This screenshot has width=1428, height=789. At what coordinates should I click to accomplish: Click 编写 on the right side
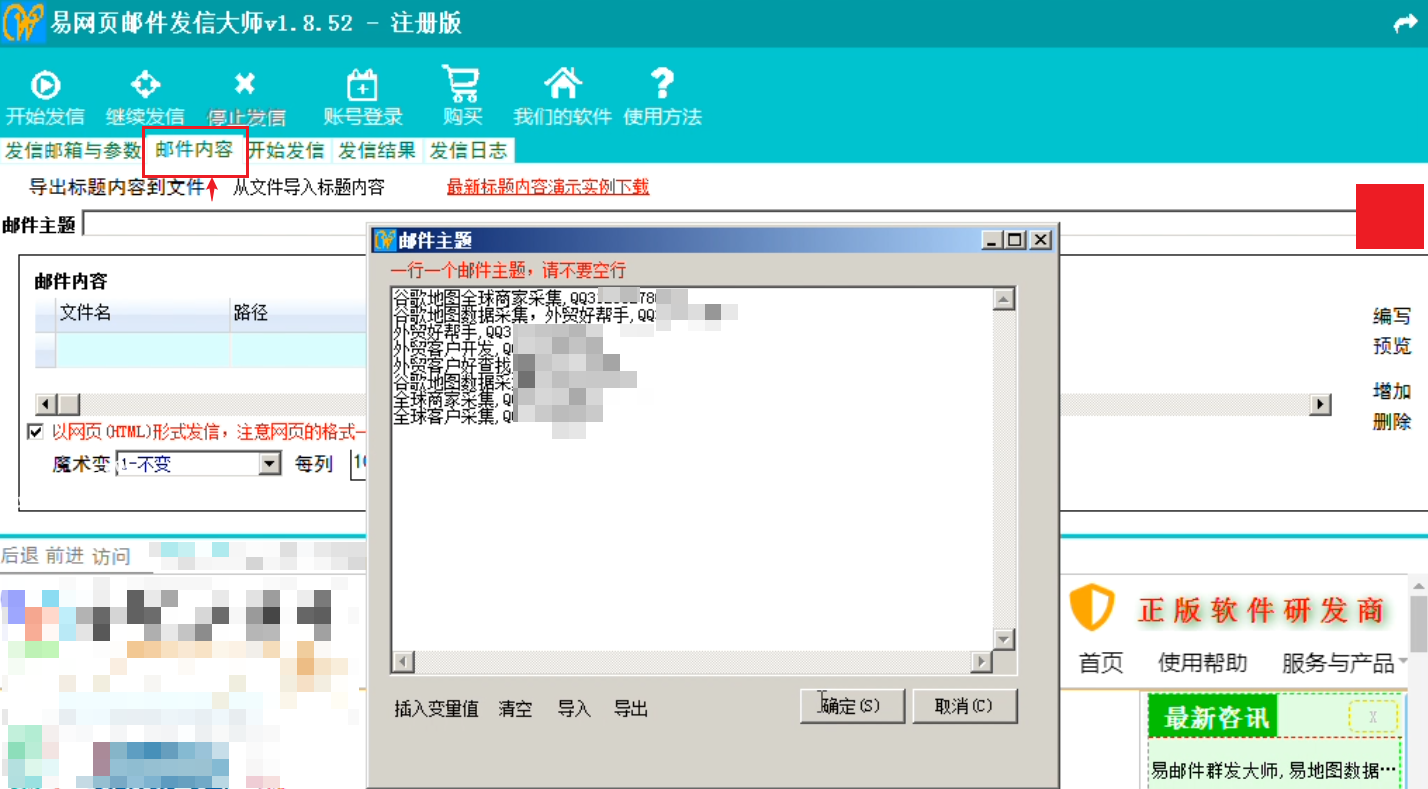tap(1392, 317)
